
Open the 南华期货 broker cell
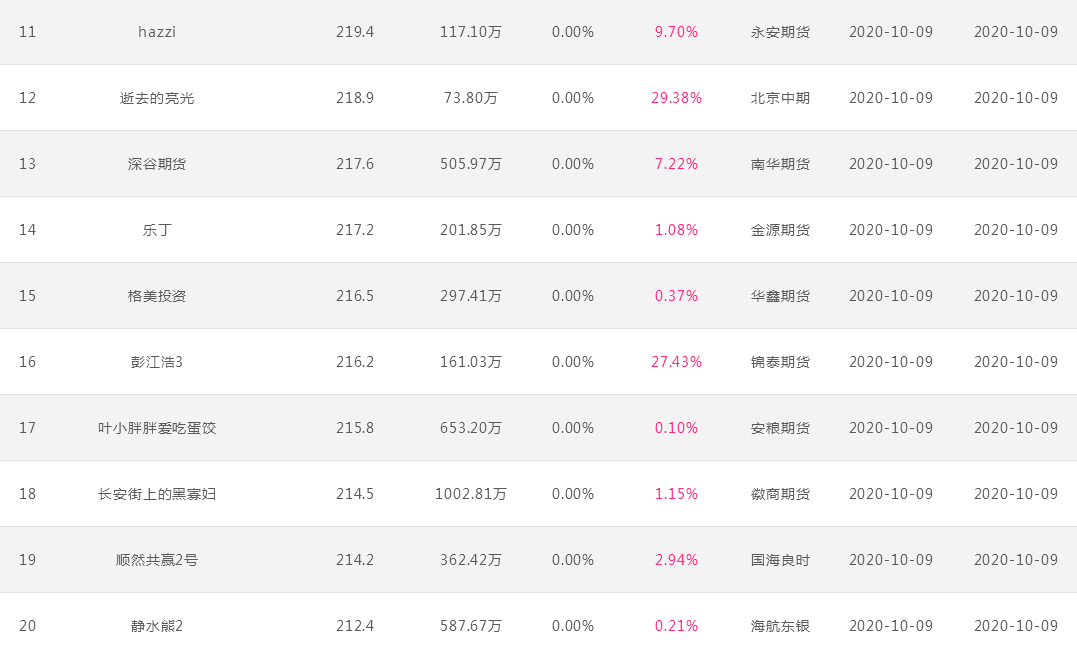point(780,163)
